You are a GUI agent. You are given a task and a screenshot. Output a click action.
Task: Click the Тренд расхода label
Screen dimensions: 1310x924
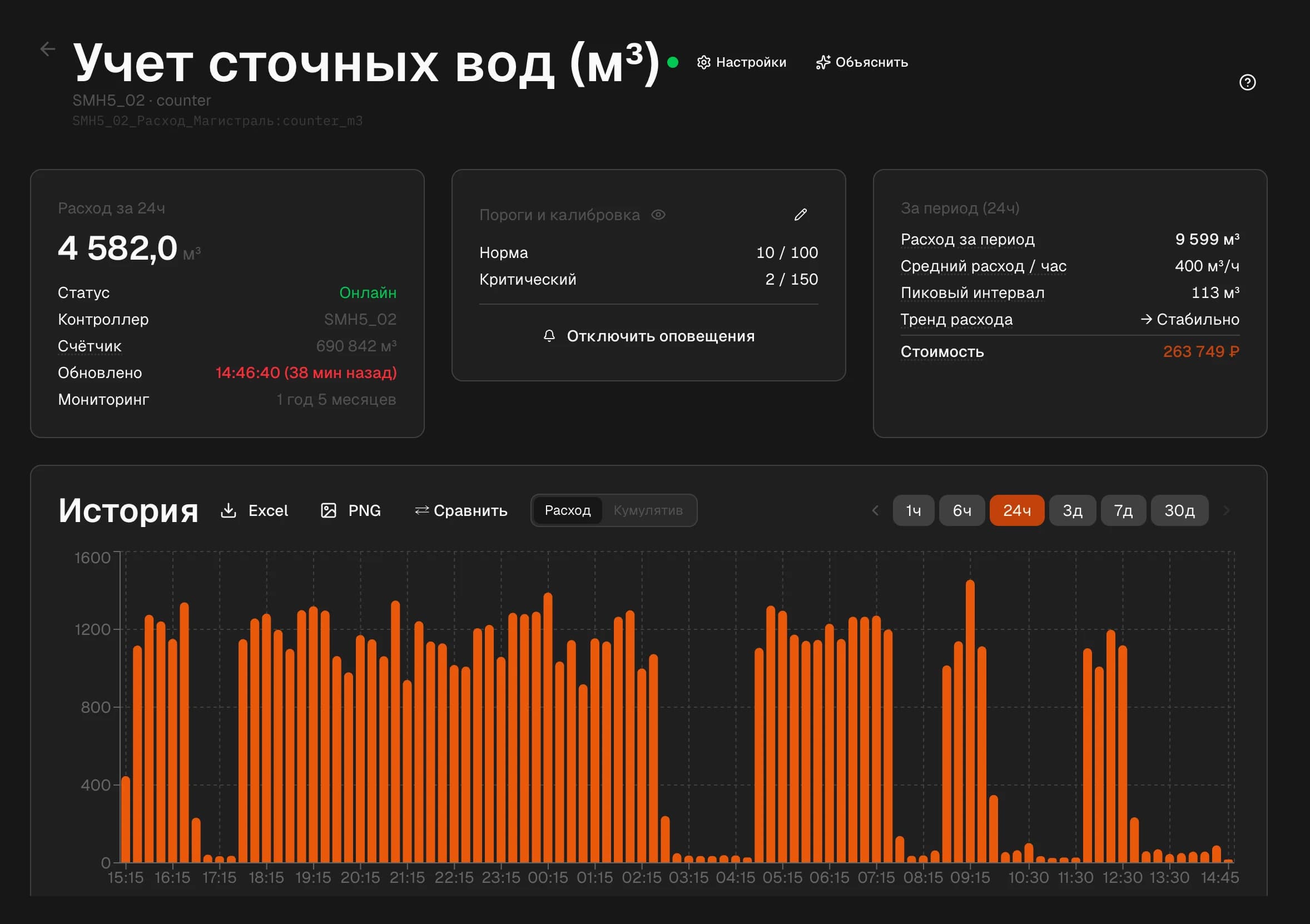[x=956, y=320]
